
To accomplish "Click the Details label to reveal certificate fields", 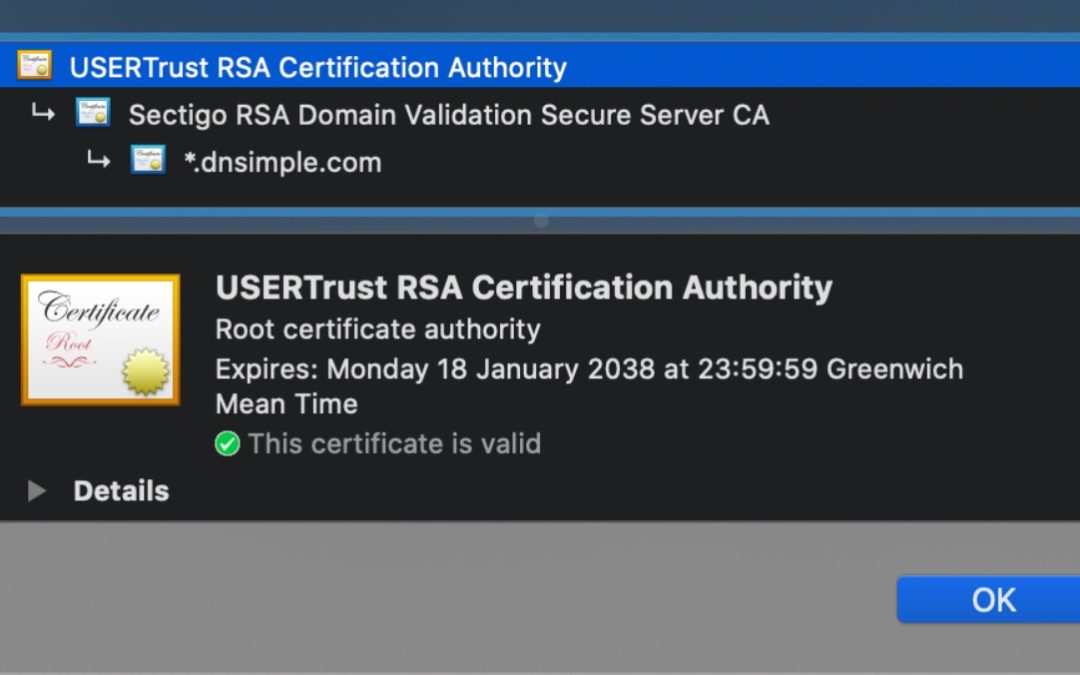I will [120, 490].
